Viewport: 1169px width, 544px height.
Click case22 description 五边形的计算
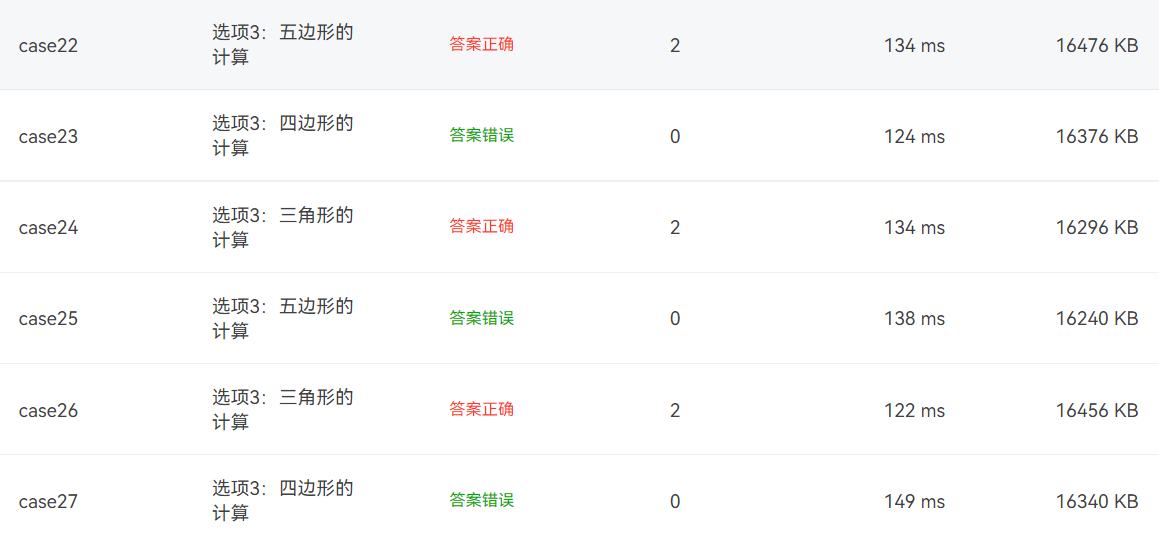(283, 45)
